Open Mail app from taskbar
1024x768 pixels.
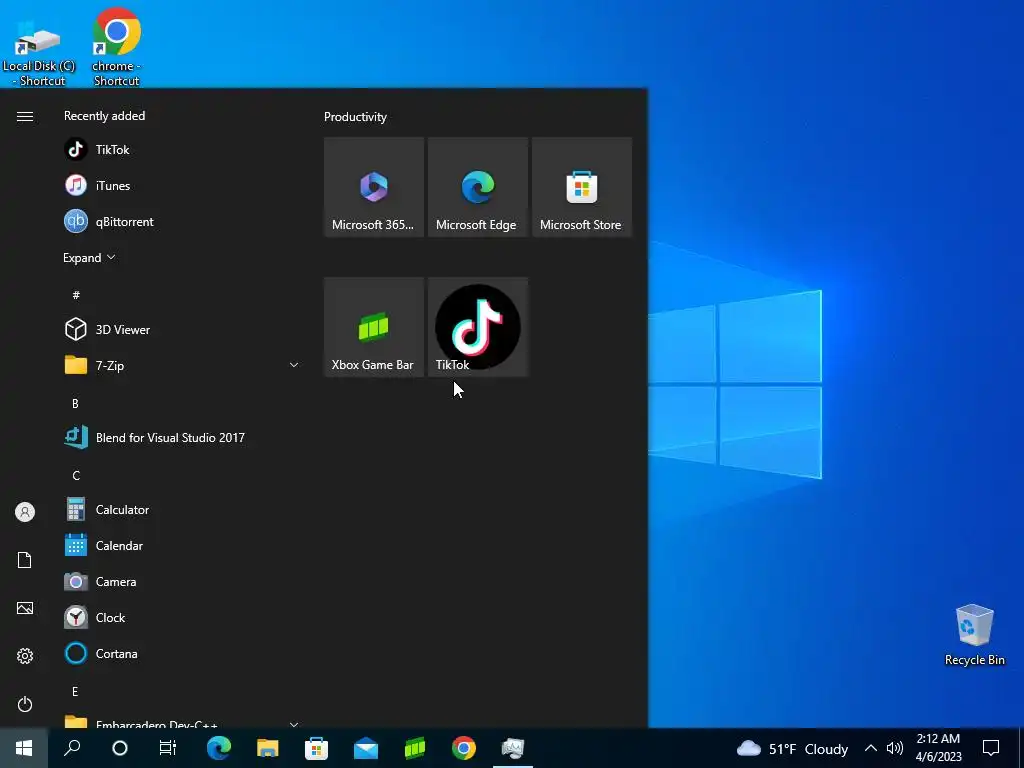[x=366, y=748]
